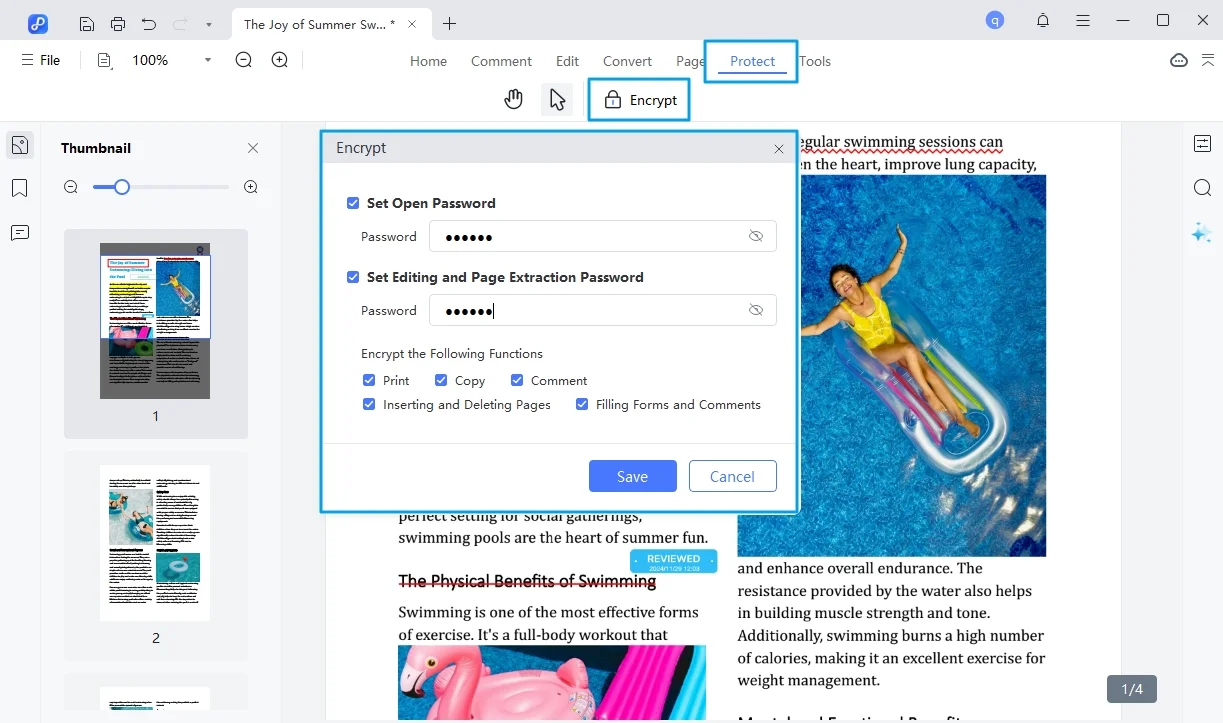This screenshot has height=723, width=1223.
Task: Toggle the Print checkbox
Action: [x=369, y=380]
